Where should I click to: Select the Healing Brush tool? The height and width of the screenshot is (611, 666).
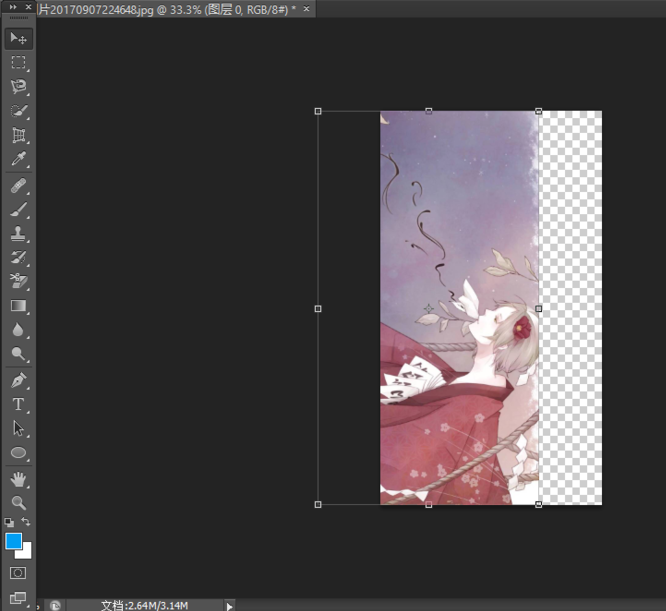click(18, 186)
